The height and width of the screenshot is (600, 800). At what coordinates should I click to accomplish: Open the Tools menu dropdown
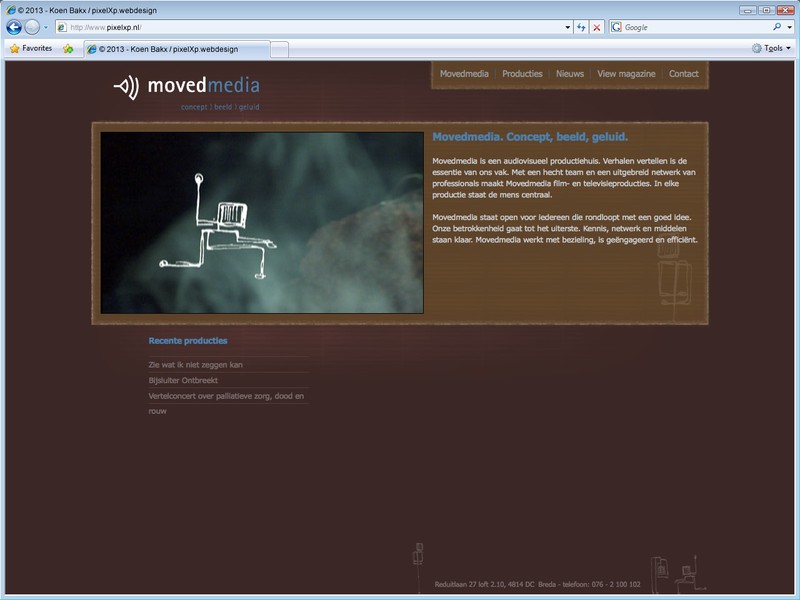click(x=771, y=48)
